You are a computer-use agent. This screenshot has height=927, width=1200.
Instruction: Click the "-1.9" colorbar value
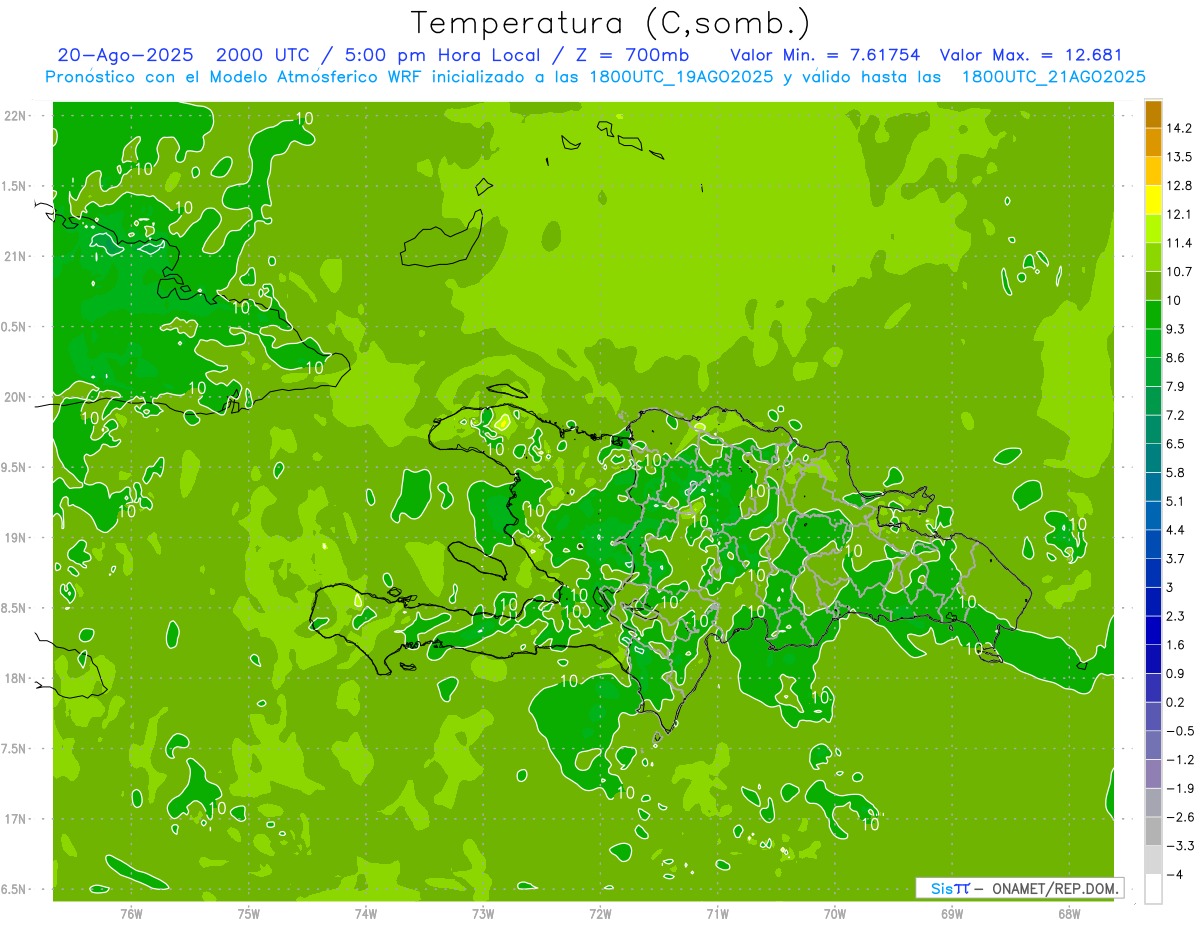click(x=1181, y=788)
